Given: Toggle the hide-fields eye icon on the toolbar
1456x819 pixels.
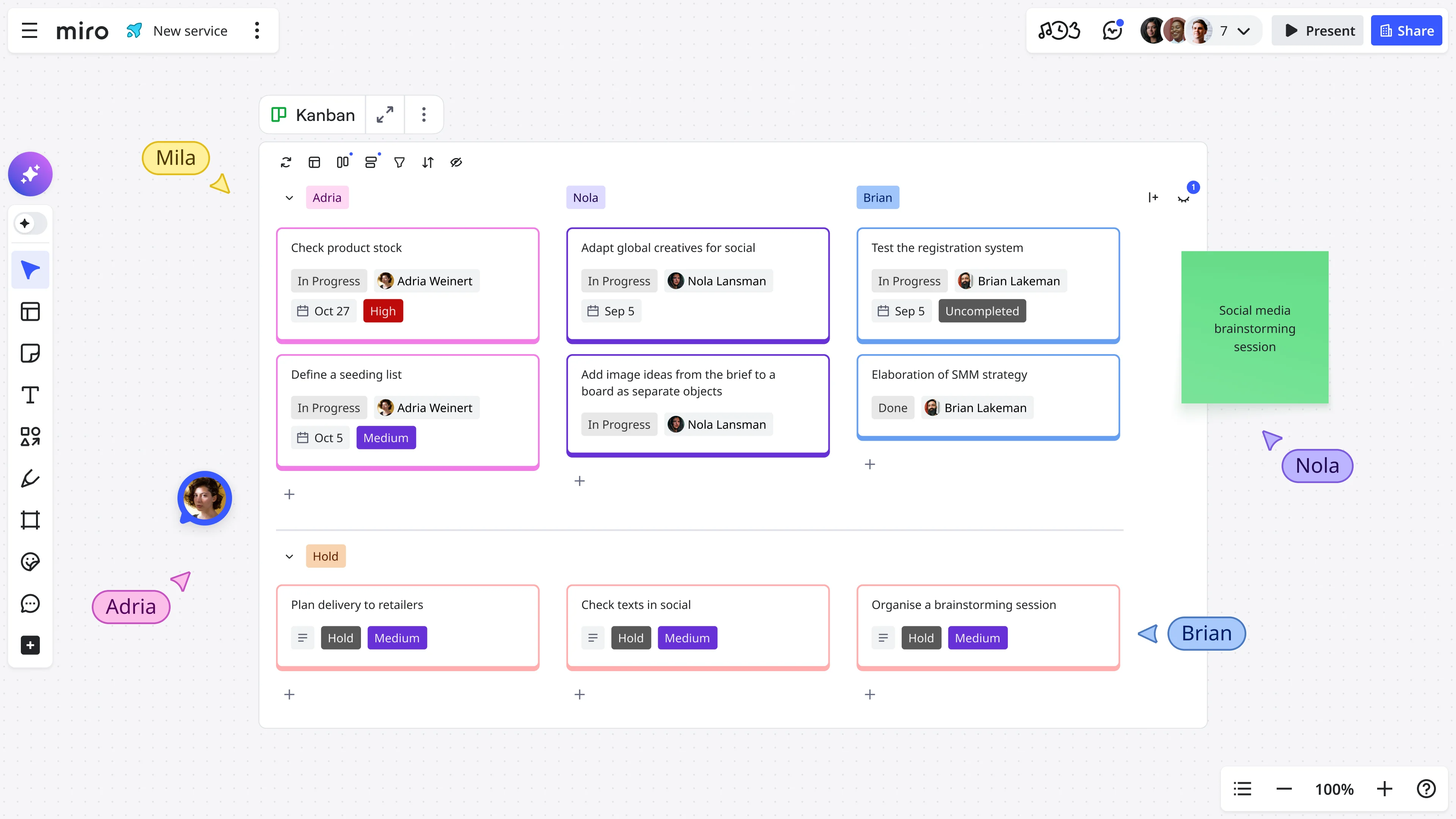Looking at the screenshot, I should [456, 162].
